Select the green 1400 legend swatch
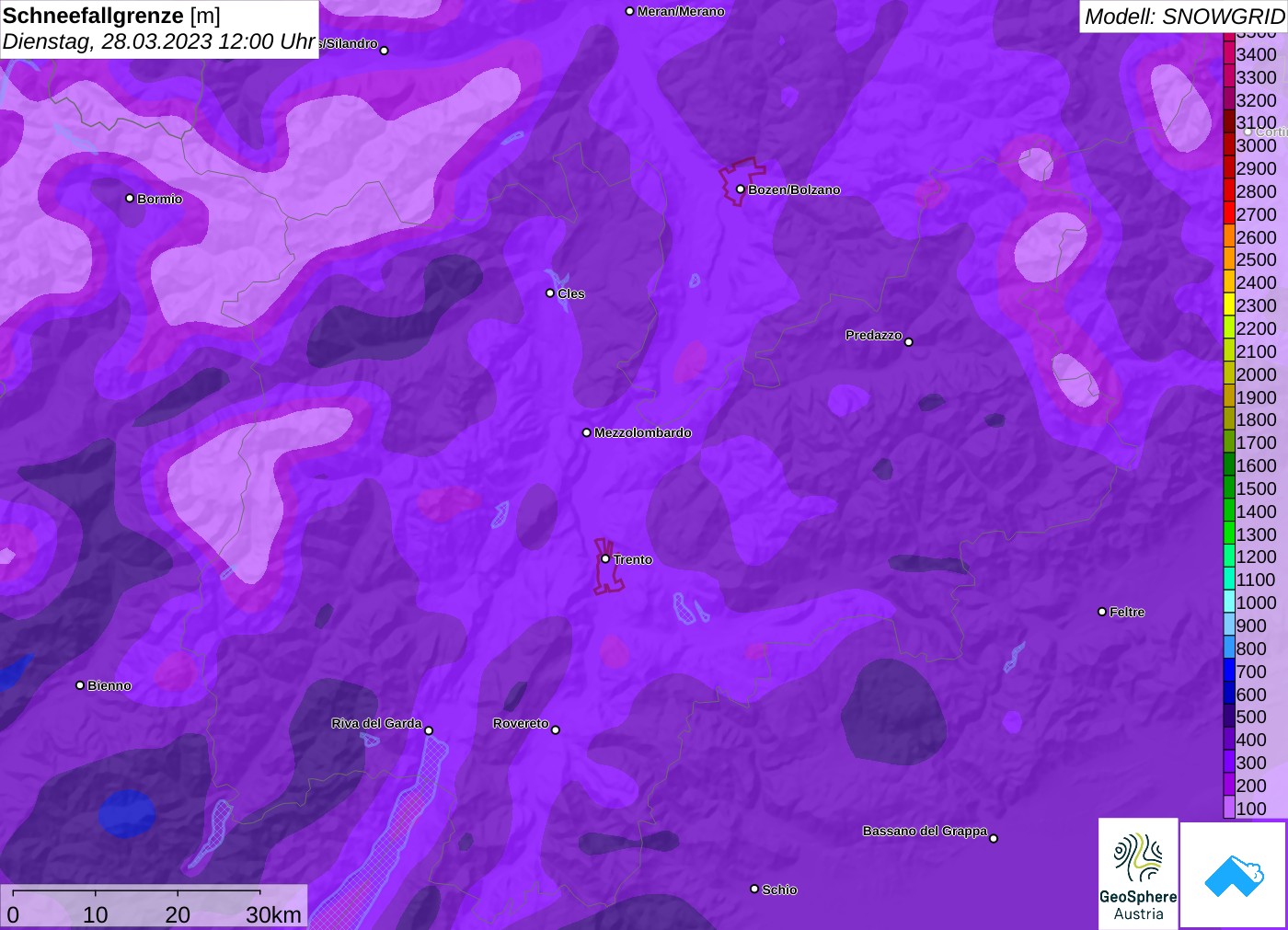 point(1229,511)
